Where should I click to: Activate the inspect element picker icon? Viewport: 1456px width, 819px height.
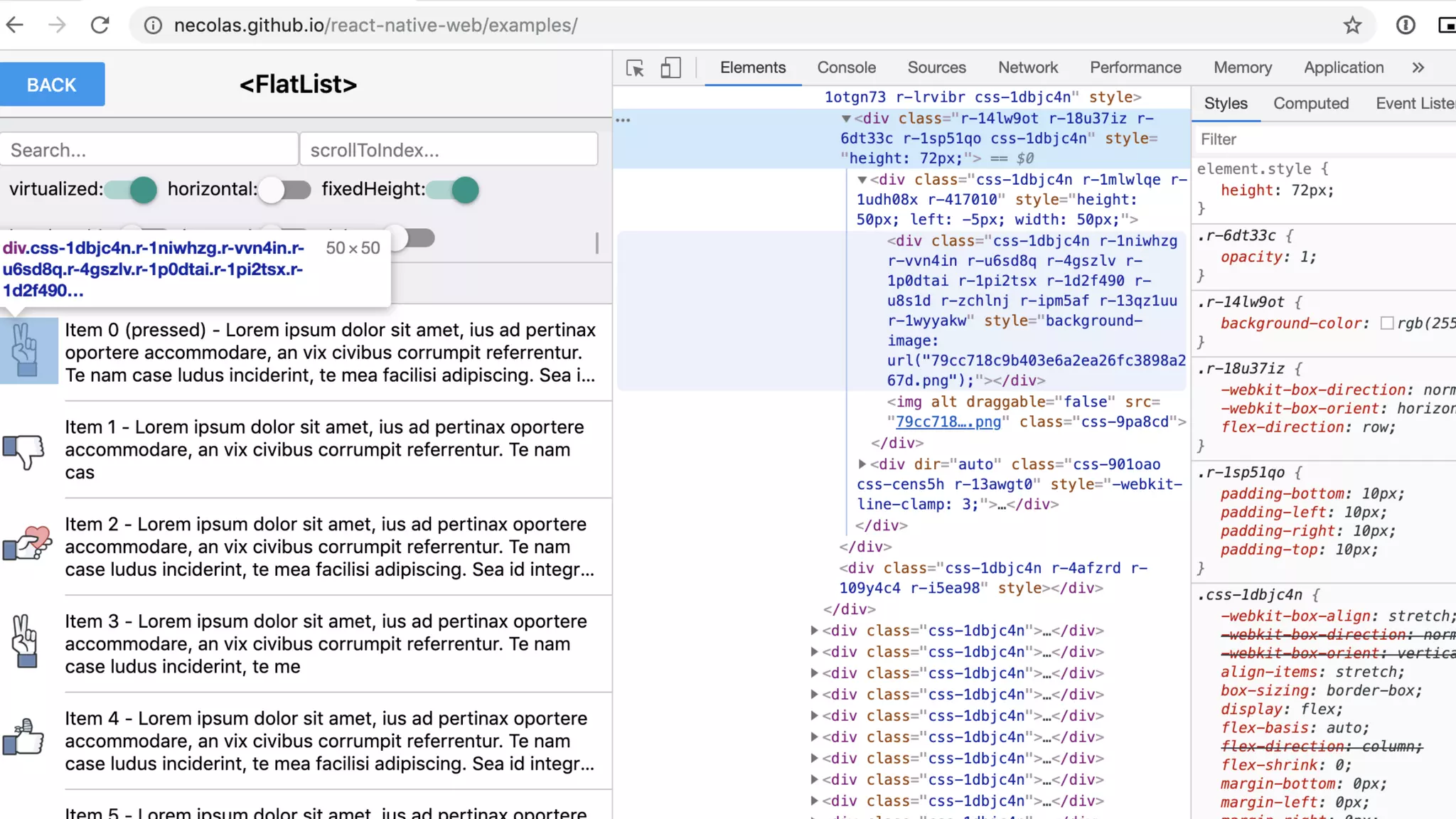pos(635,68)
